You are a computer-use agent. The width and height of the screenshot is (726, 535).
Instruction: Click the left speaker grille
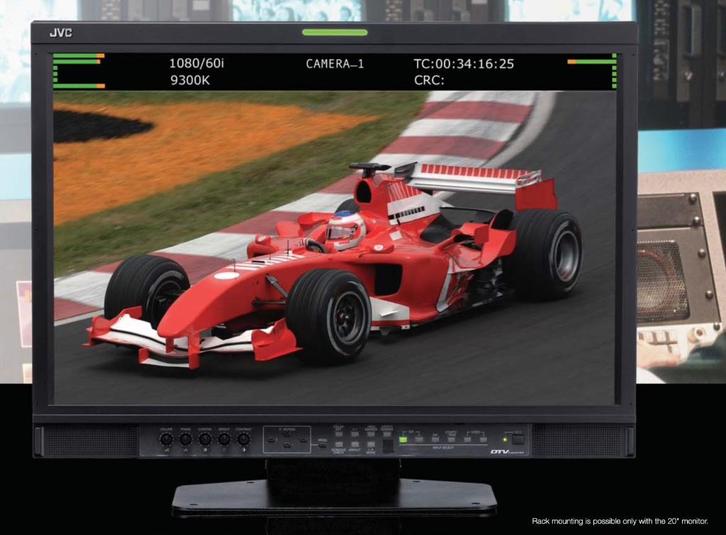tap(86, 440)
